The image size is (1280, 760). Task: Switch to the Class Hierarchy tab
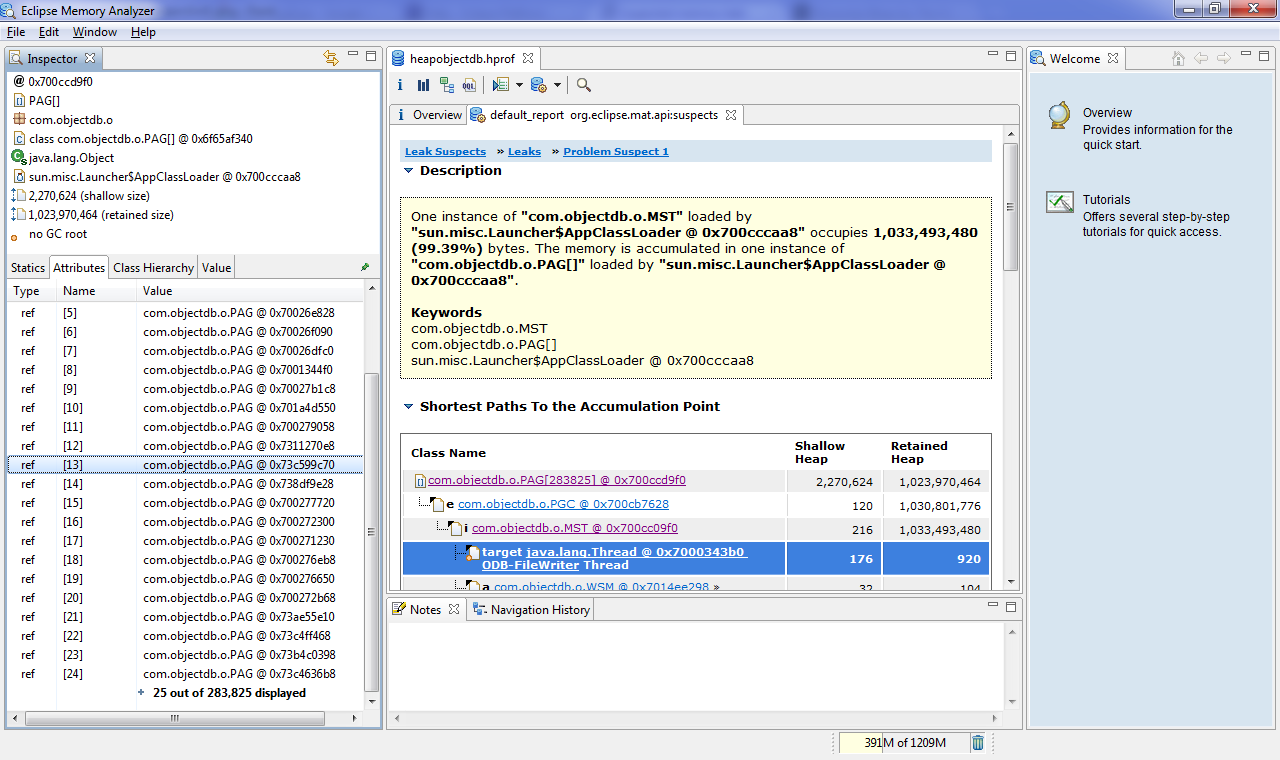153,267
